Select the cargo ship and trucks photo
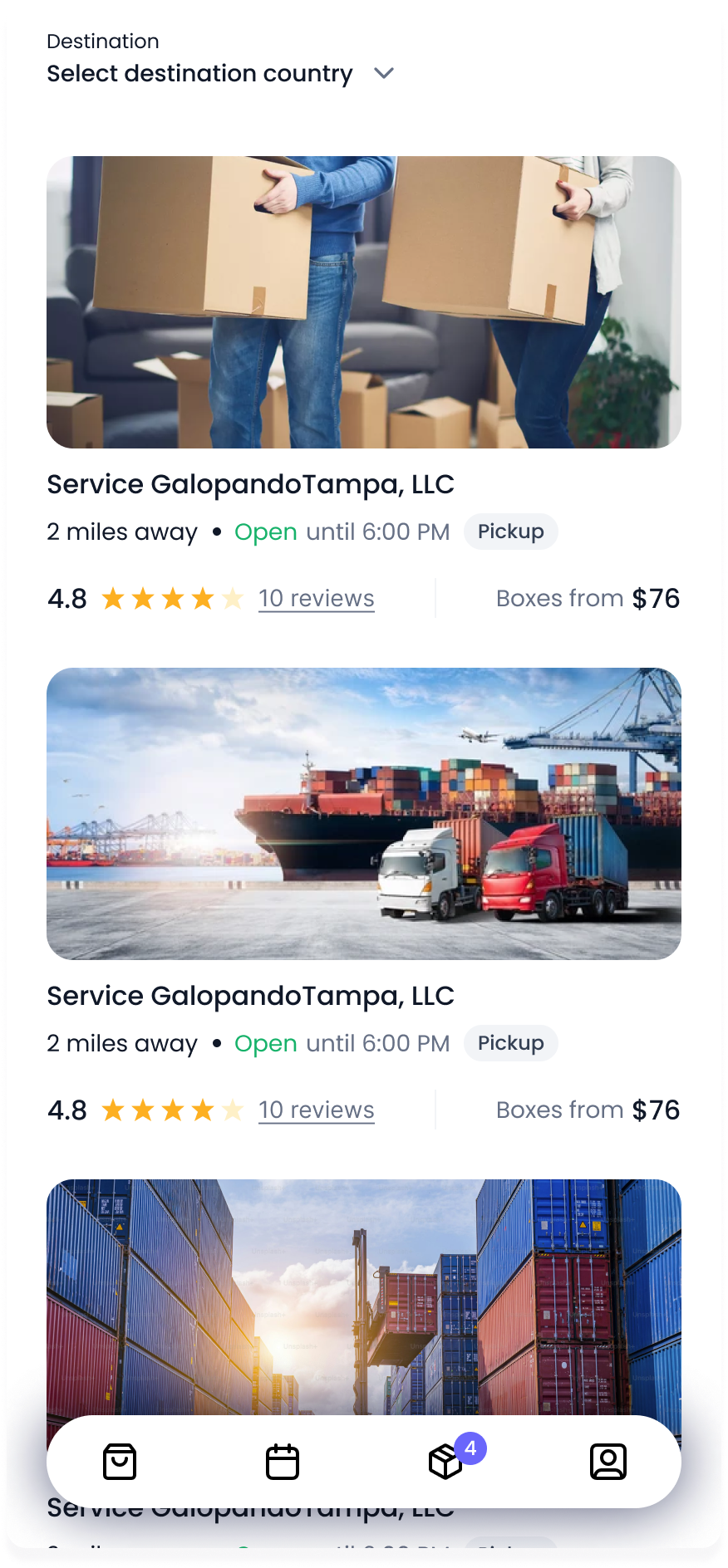 pyautogui.click(x=364, y=814)
